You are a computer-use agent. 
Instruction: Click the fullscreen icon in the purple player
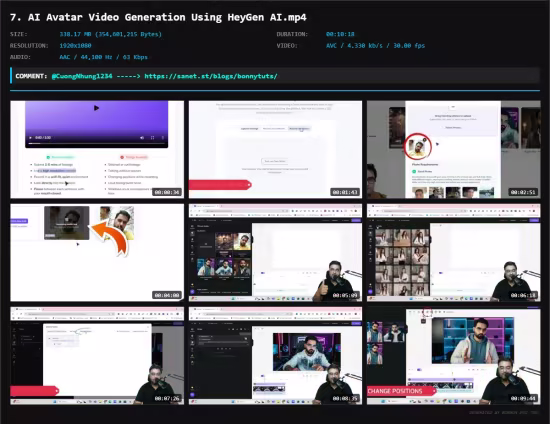click(x=153, y=138)
